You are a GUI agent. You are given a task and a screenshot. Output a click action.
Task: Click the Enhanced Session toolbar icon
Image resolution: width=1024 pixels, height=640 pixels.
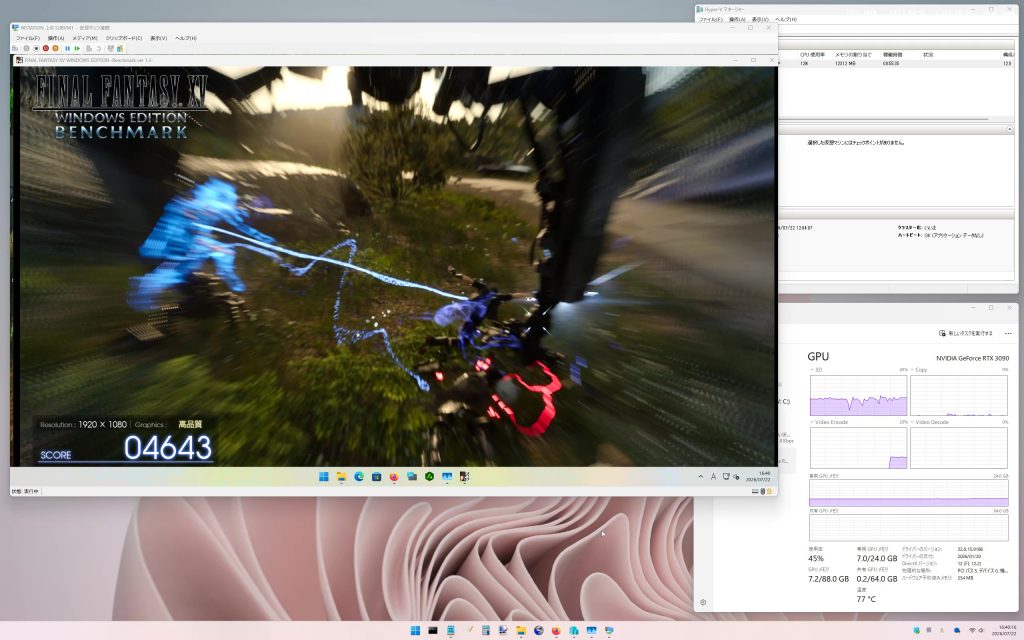pos(111,48)
